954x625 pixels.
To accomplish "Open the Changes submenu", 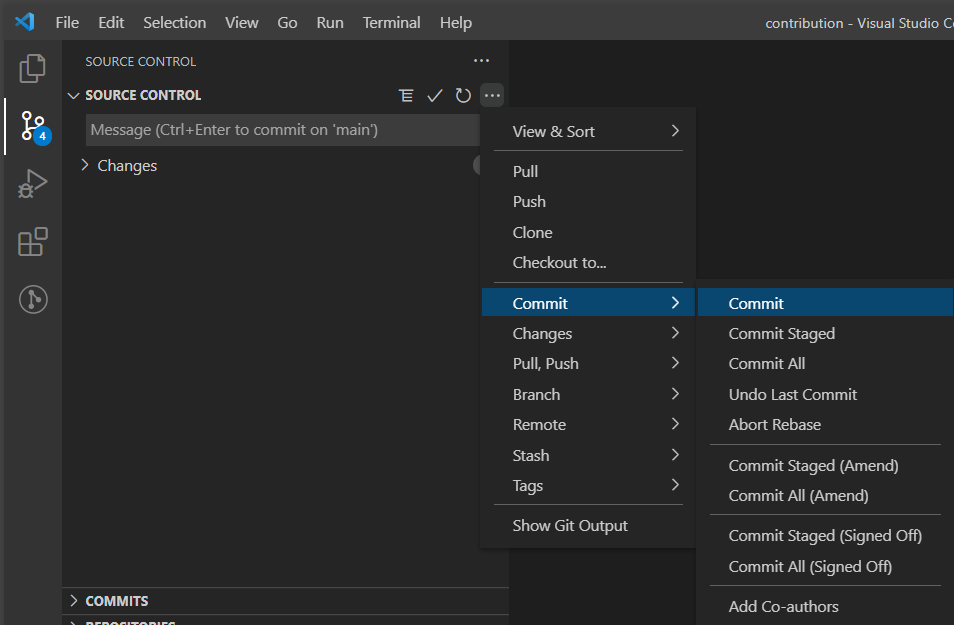I will [588, 333].
